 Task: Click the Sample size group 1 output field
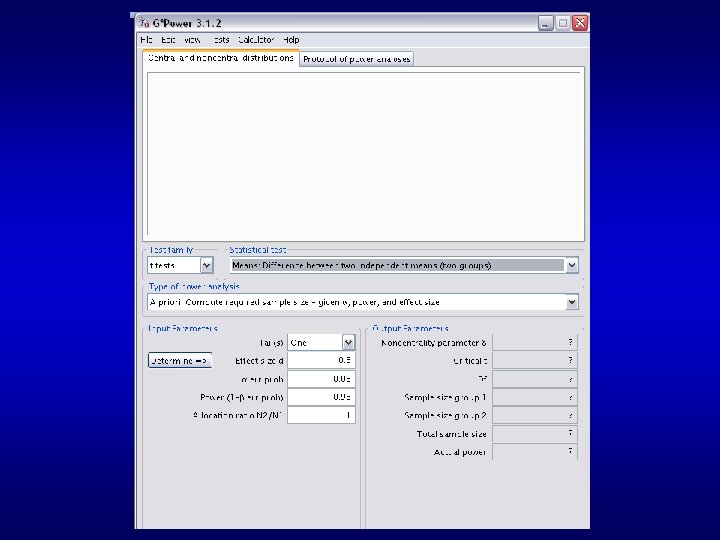pyautogui.click(x=534, y=397)
